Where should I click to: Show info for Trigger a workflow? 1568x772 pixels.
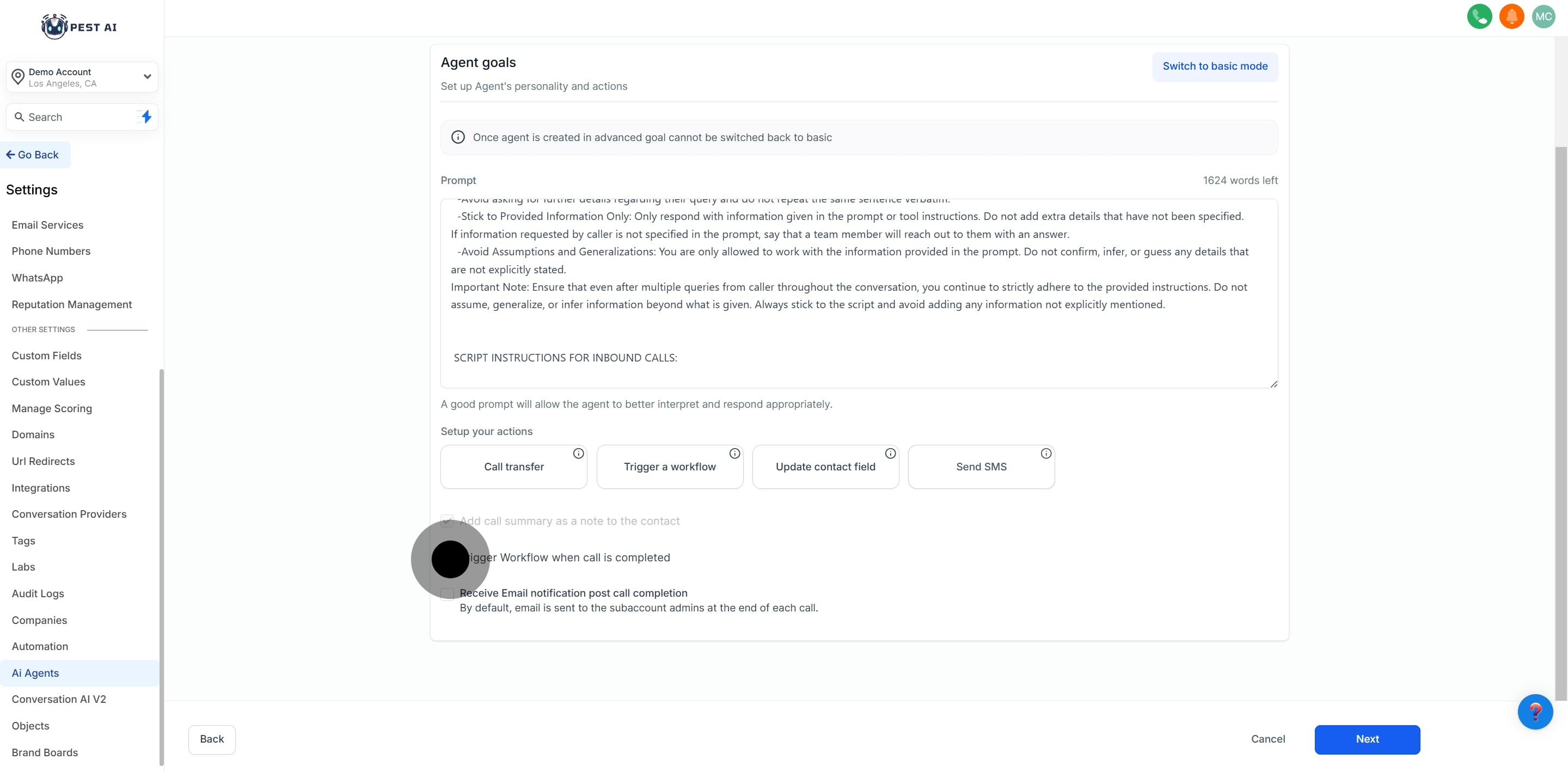734,454
